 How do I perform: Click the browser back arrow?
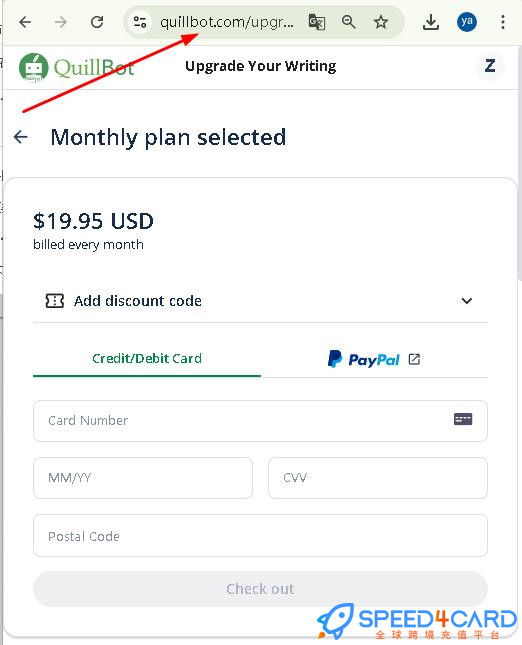(x=26, y=22)
